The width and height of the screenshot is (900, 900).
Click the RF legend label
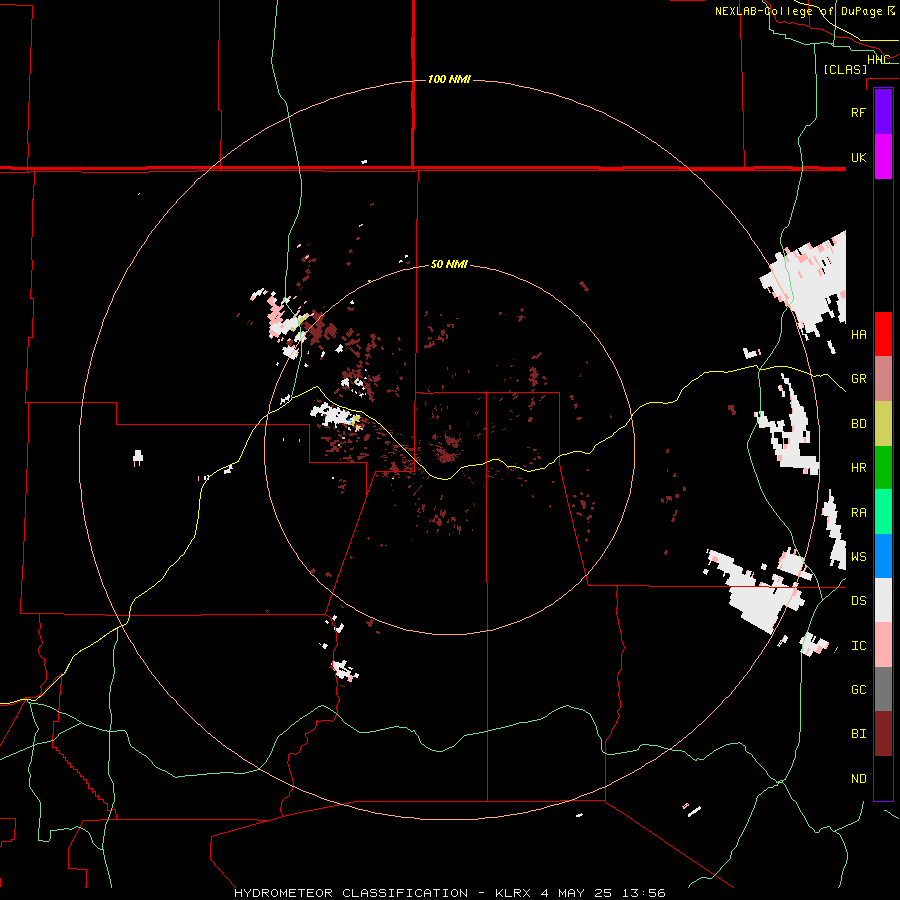pyautogui.click(x=858, y=112)
